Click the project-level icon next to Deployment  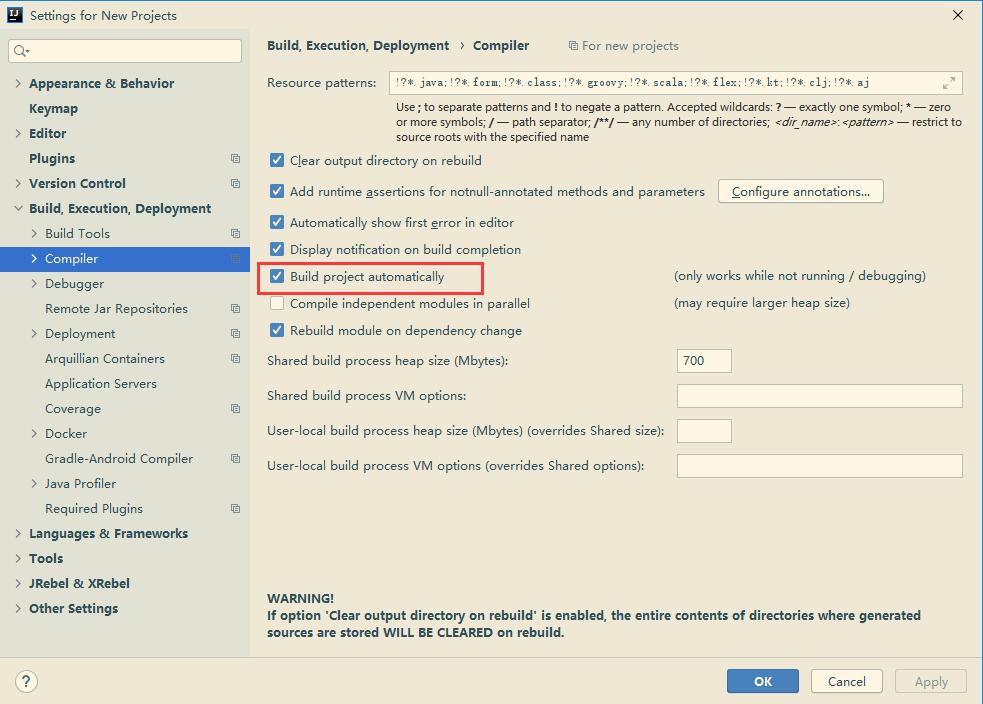pos(235,334)
